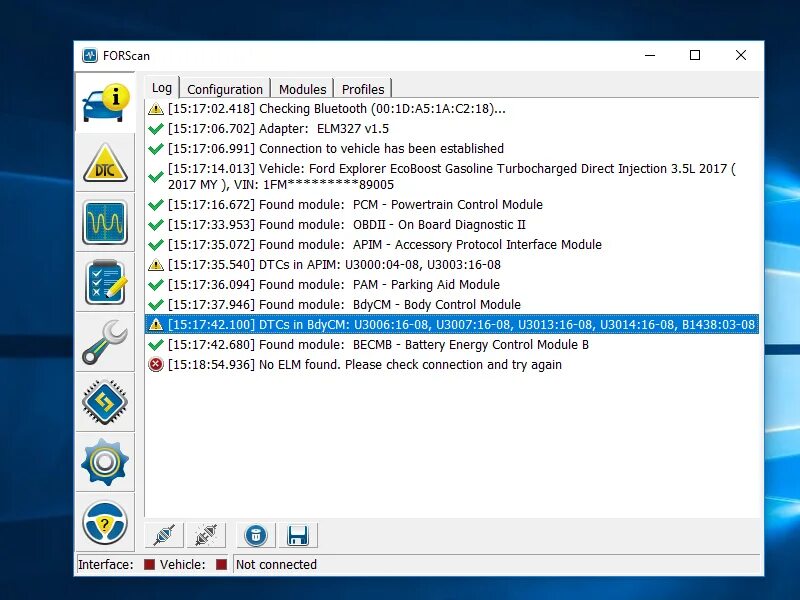
Task: Click the Vehicle red status indicator
Action: click(221, 564)
